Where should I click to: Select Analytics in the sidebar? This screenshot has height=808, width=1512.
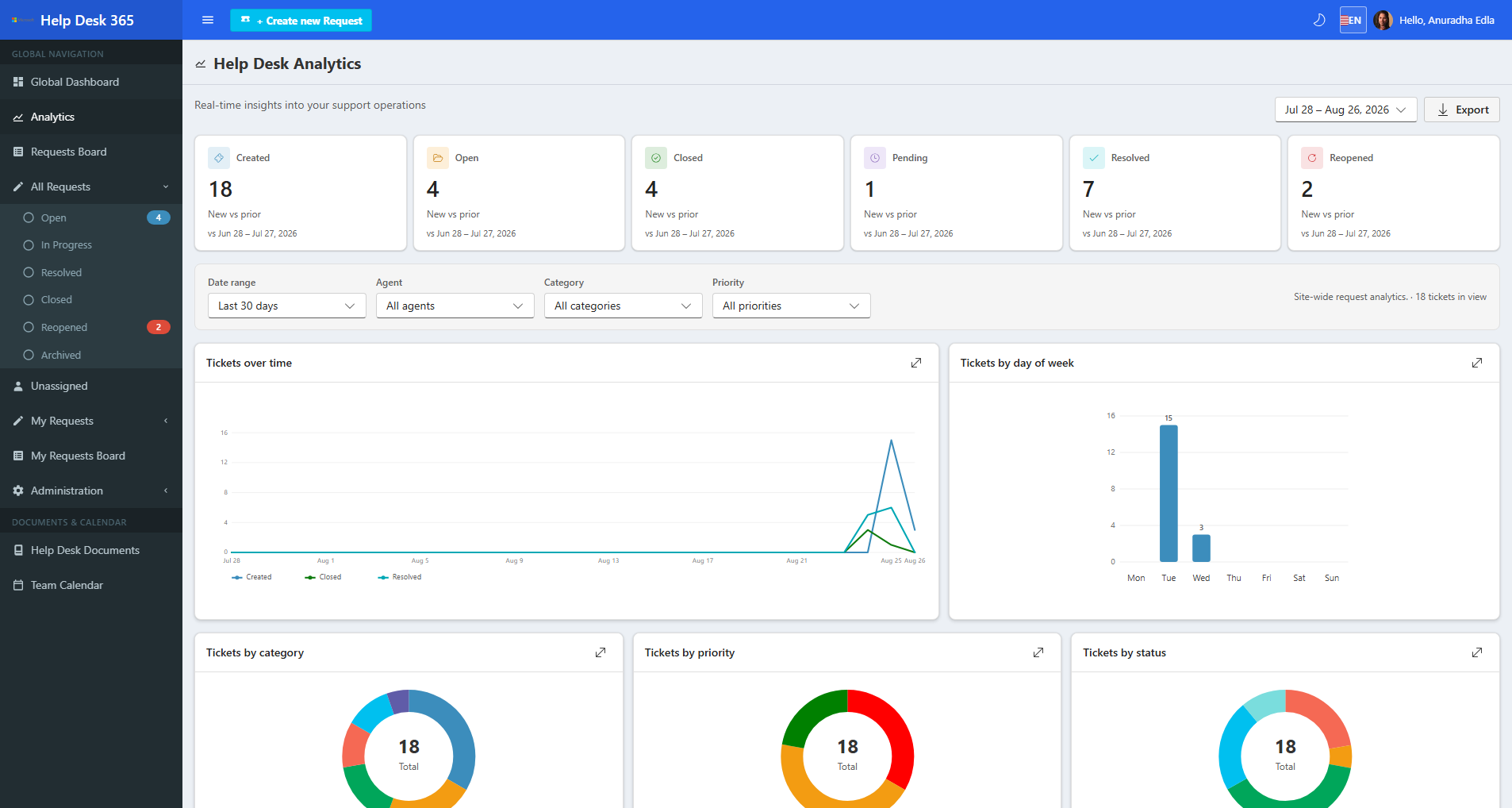[x=91, y=117]
